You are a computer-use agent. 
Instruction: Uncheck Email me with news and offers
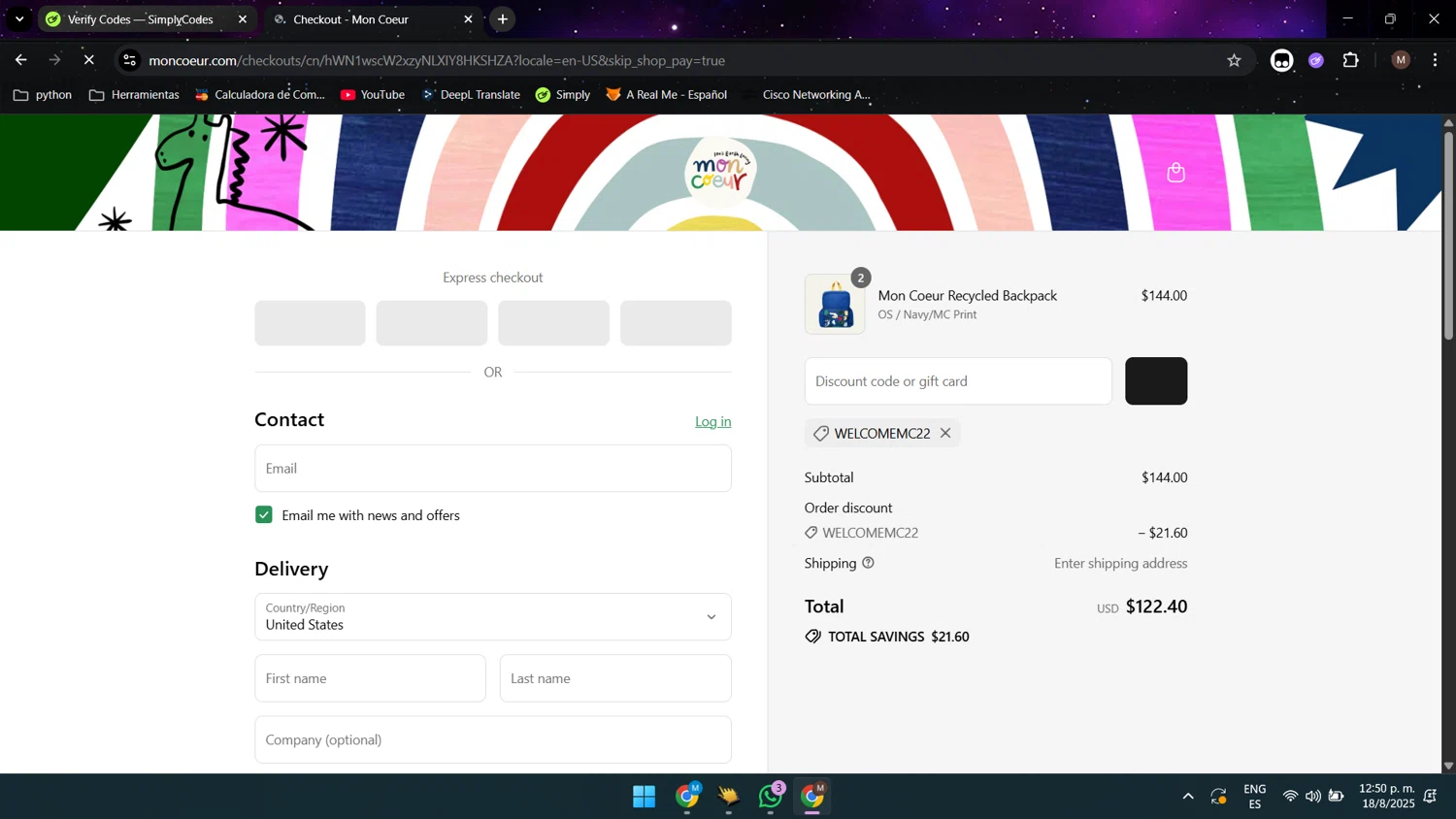coord(264,514)
